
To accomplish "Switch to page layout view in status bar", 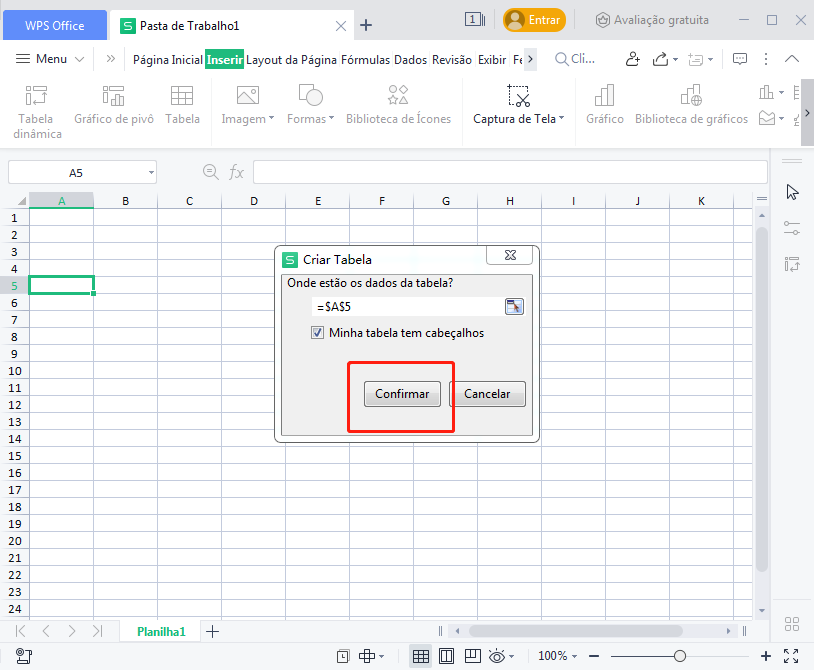I will click(446, 656).
